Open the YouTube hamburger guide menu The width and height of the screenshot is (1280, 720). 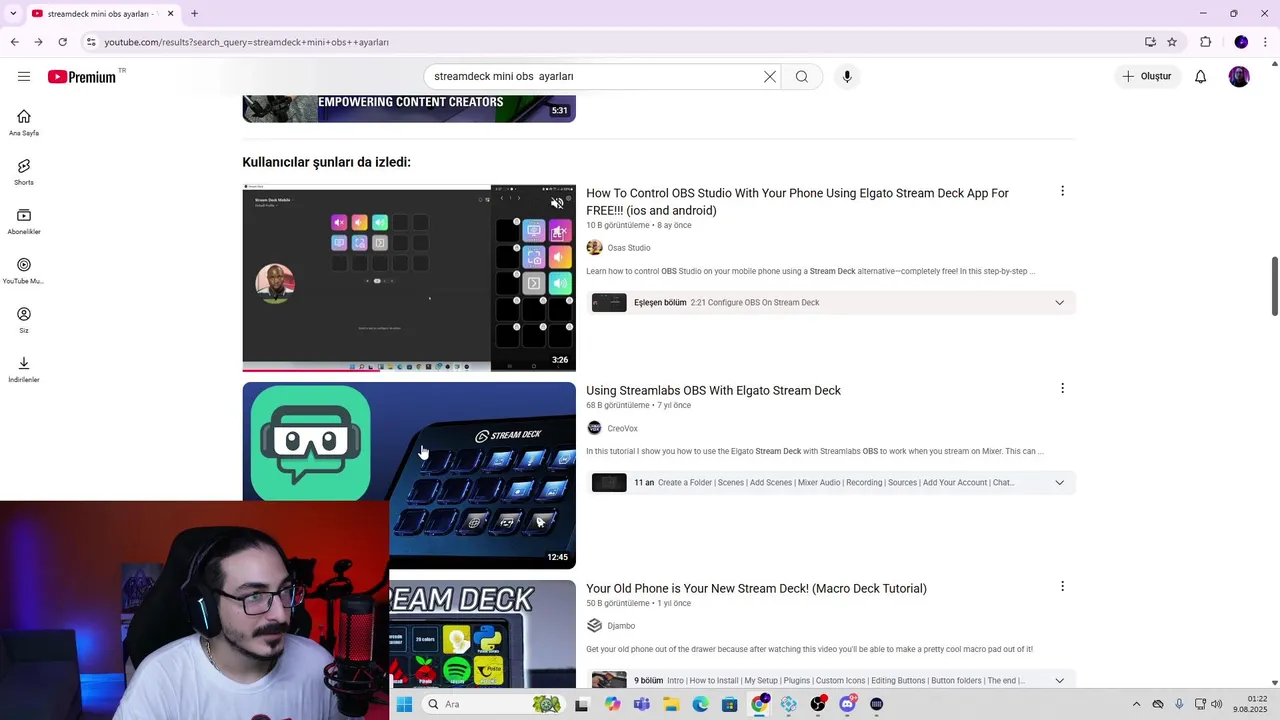(24, 77)
